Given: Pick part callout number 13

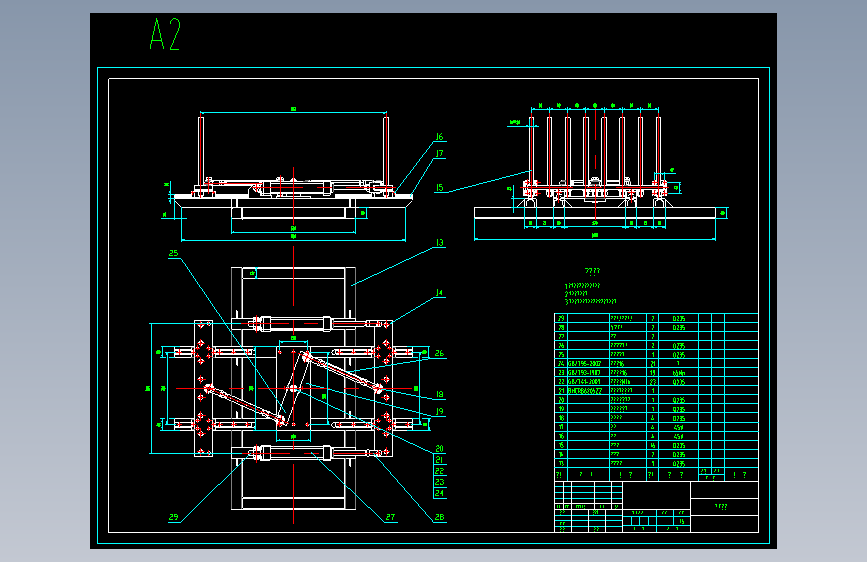Looking at the screenshot, I should click(x=440, y=242).
